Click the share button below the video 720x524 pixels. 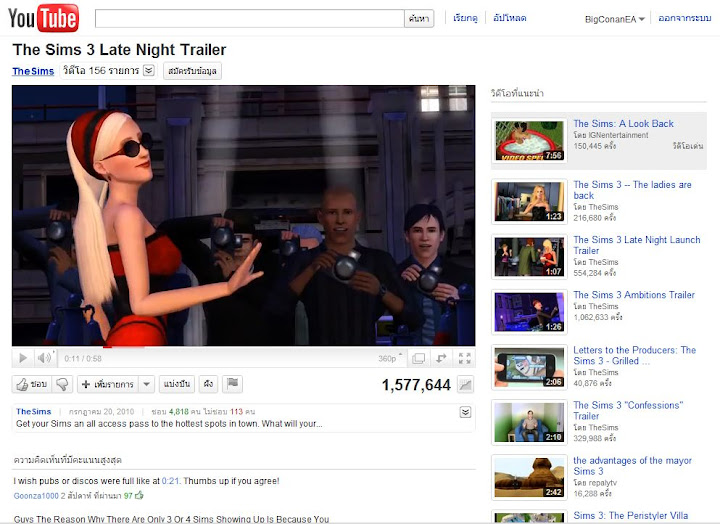point(177,384)
